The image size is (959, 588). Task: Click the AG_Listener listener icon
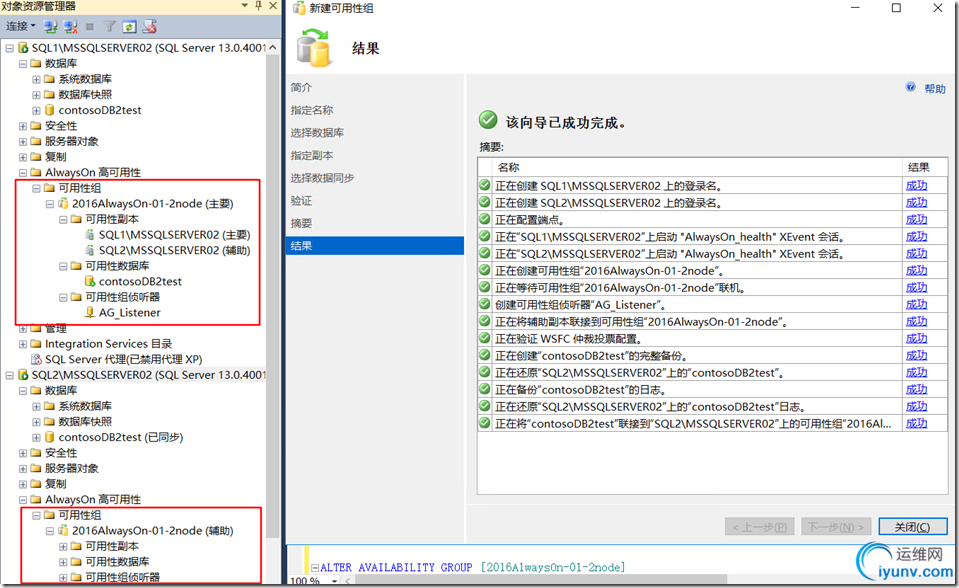point(90,312)
